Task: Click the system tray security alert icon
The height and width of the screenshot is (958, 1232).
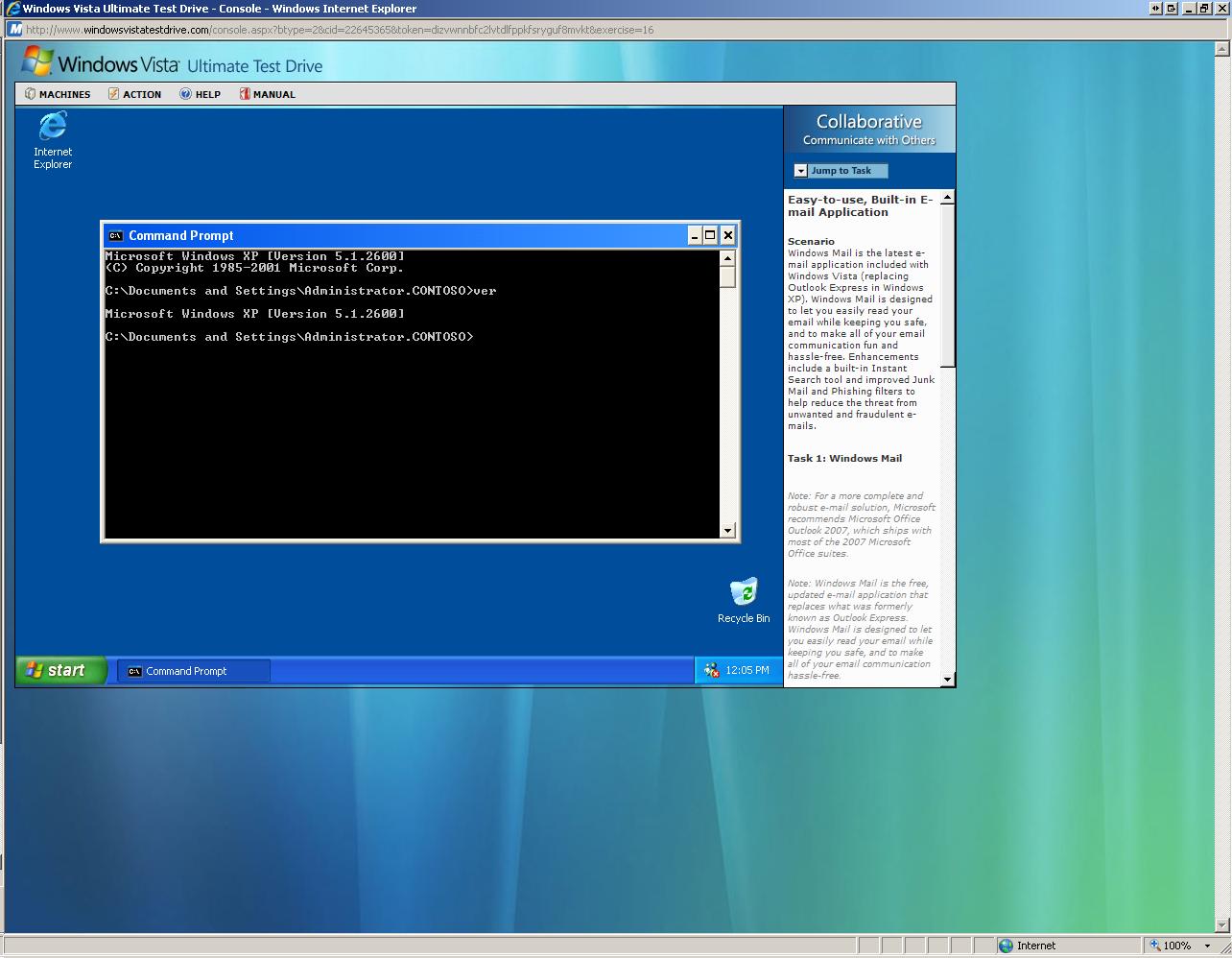Action: click(711, 670)
